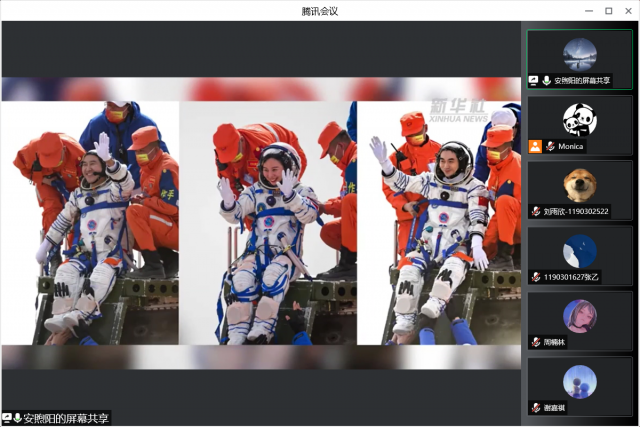640x427 pixels.
Task: Click the screen share icon in 安煦阳's tile
Action: click(x=534, y=80)
